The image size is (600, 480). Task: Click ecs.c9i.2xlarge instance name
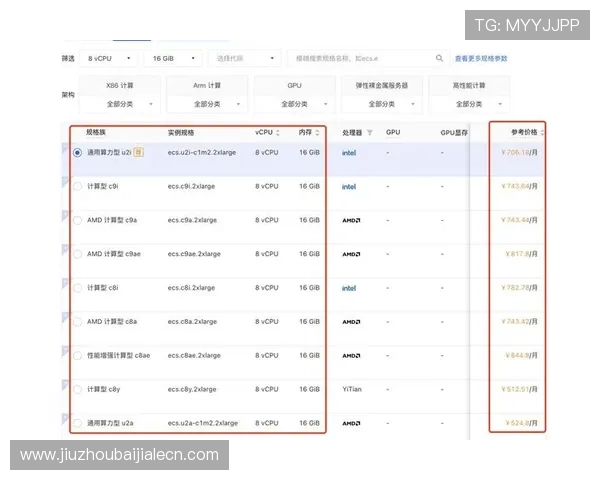(191, 186)
